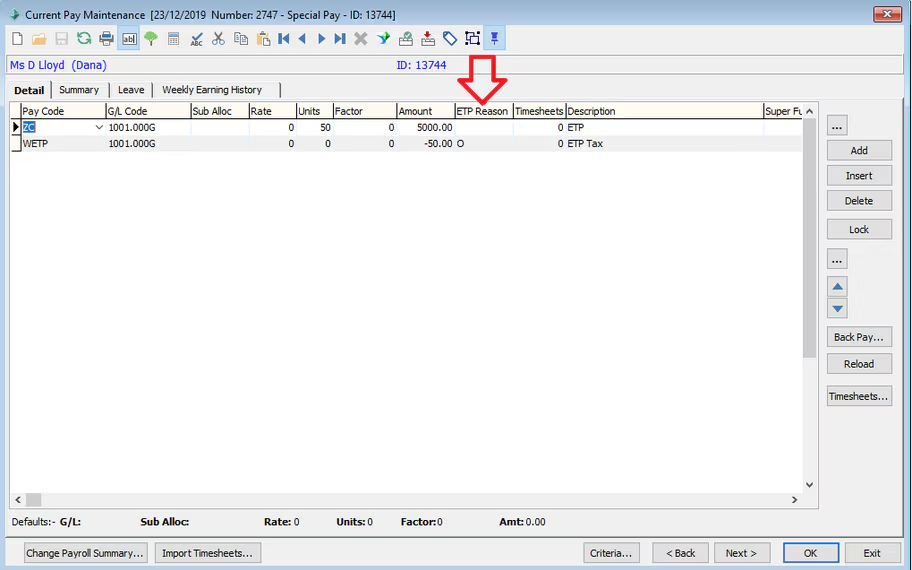Click the Delete button
The width and height of the screenshot is (912, 570).
click(x=859, y=201)
